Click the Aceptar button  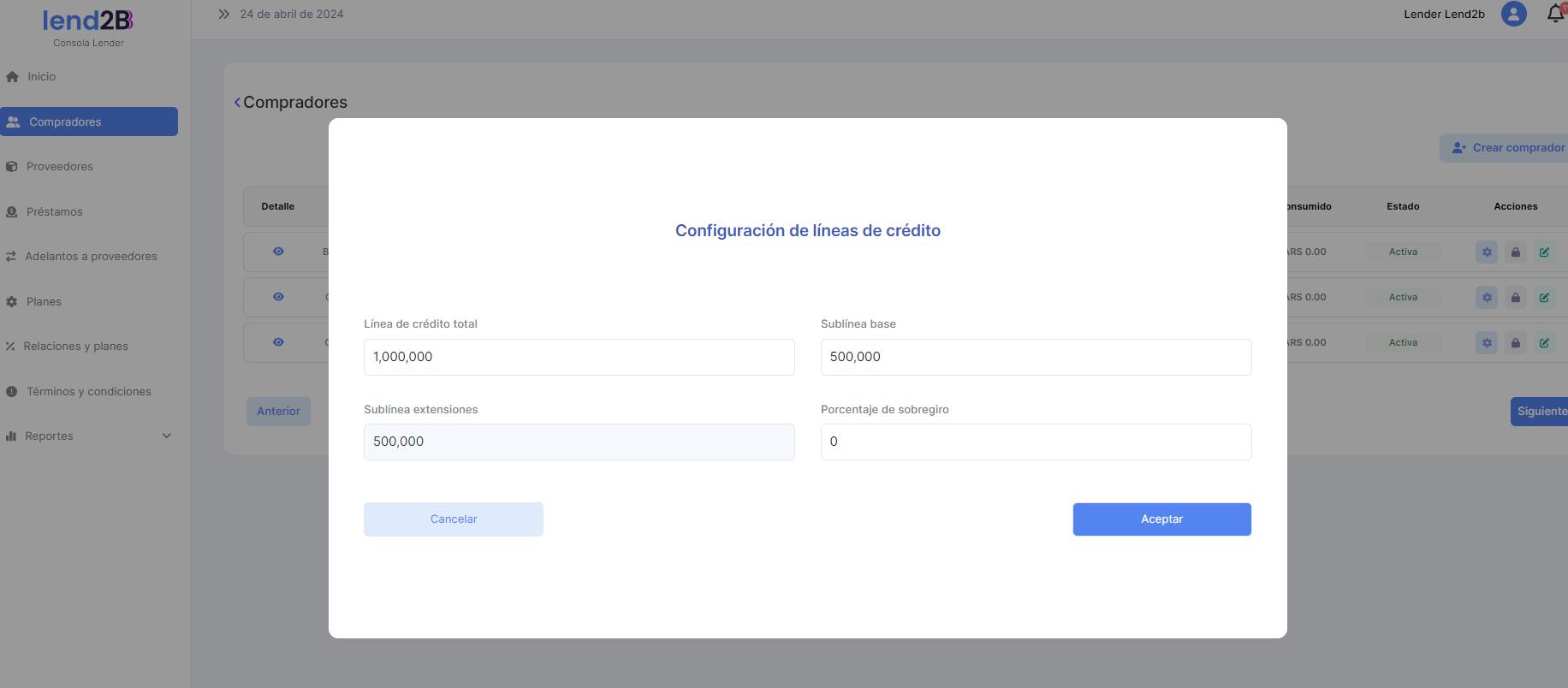(x=1161, y=519)
